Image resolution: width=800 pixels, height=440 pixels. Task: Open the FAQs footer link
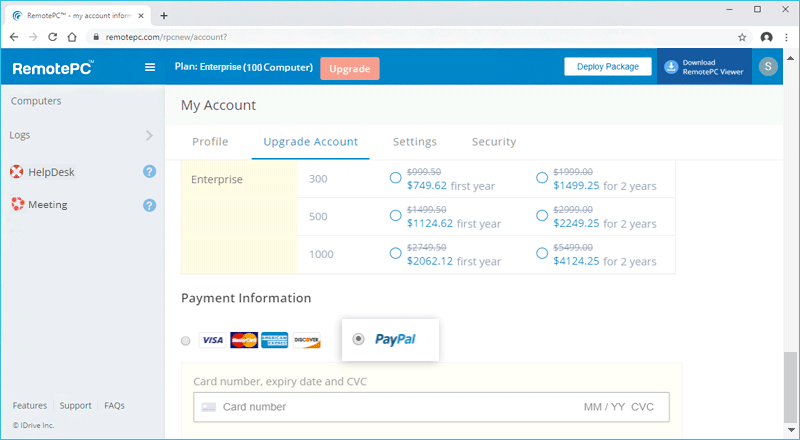pos(114,405)
